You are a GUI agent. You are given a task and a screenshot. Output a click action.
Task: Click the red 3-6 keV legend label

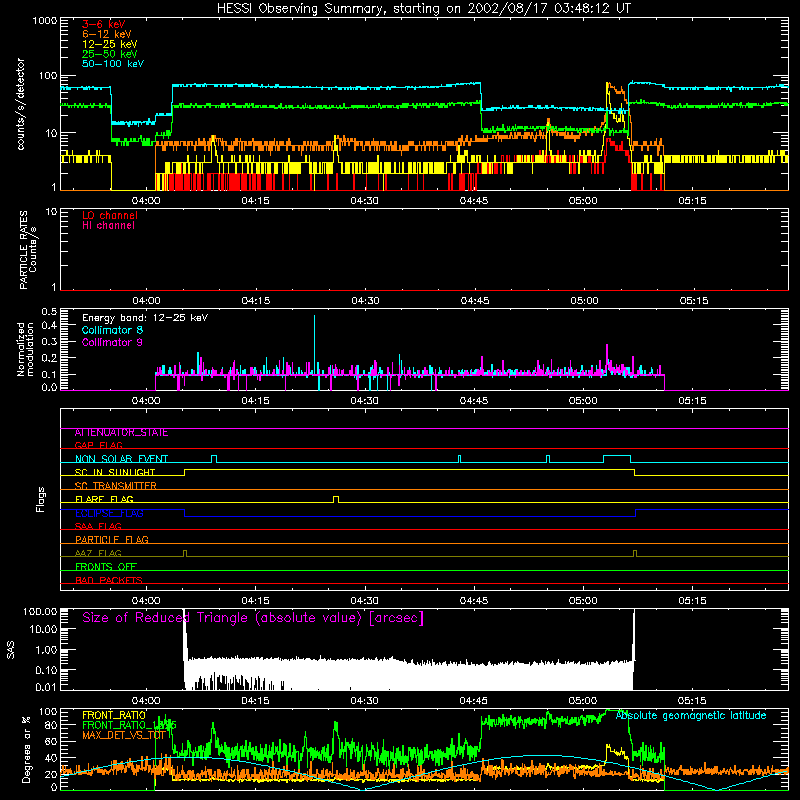[104, 24]
